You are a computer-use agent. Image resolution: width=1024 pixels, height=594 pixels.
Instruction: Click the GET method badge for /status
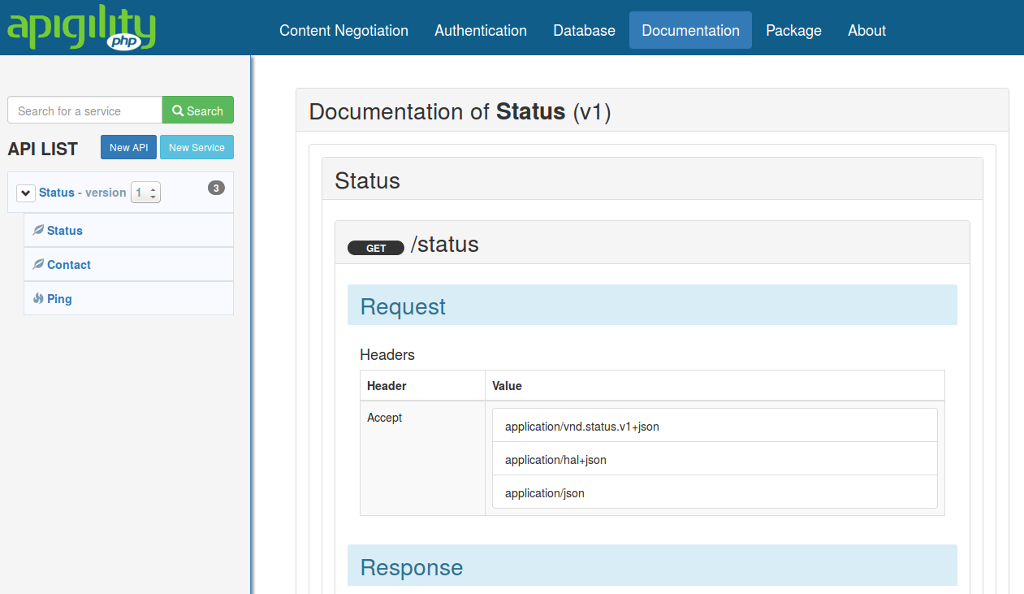tap(375, 248)
